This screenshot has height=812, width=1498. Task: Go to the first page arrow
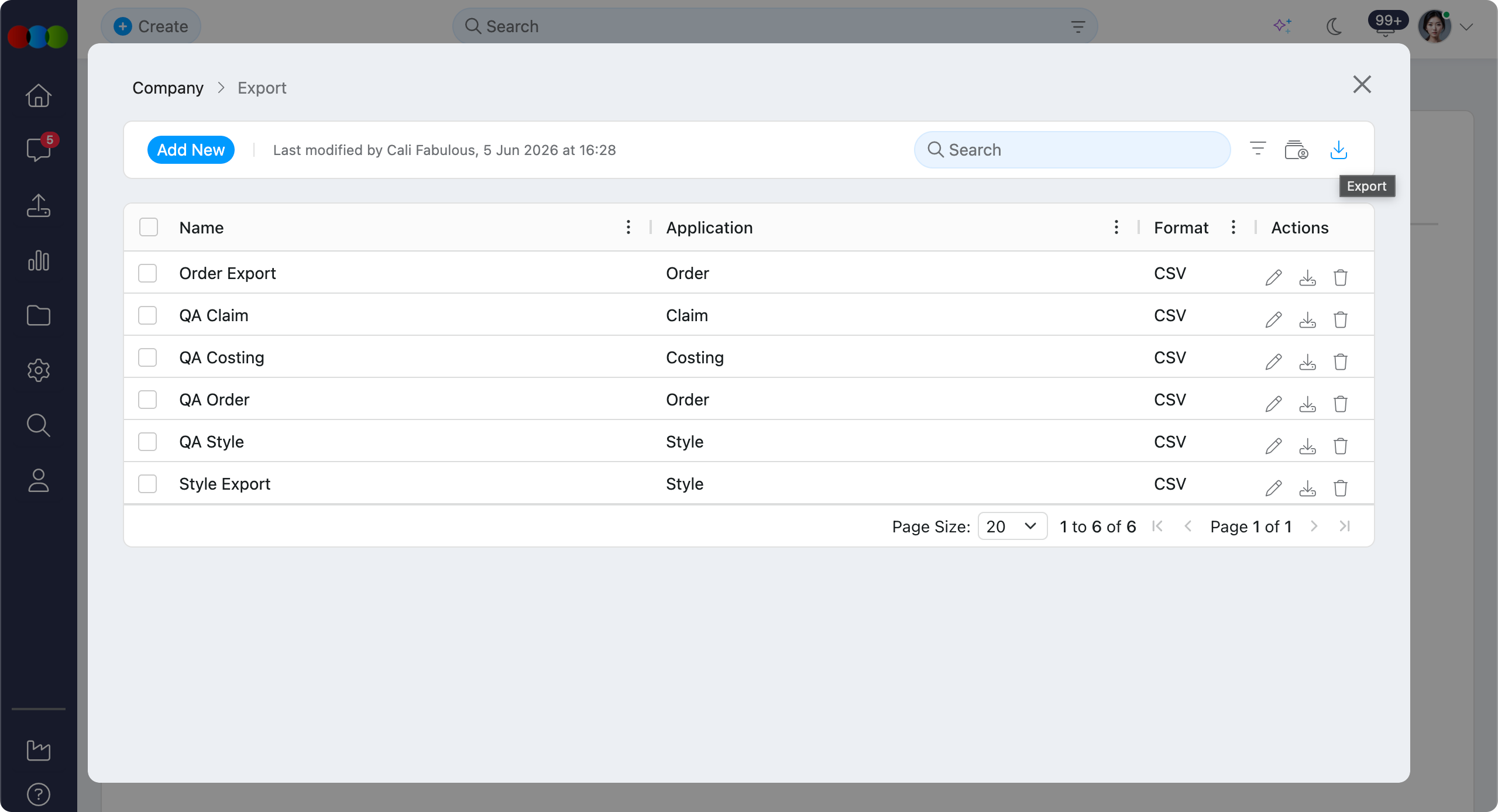1157,526
